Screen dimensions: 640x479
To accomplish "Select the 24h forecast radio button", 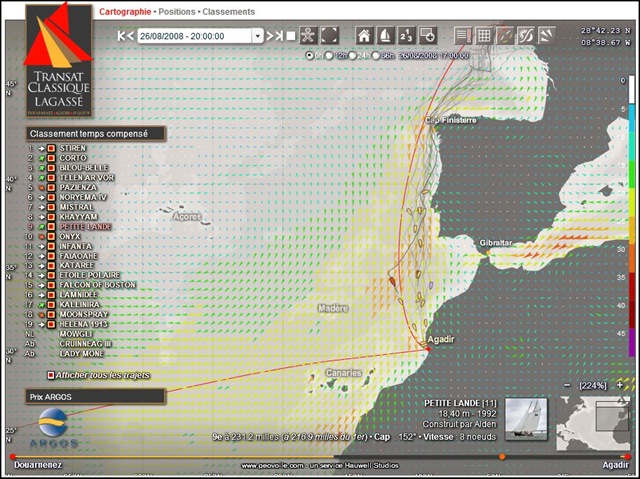I will [352, 55].
